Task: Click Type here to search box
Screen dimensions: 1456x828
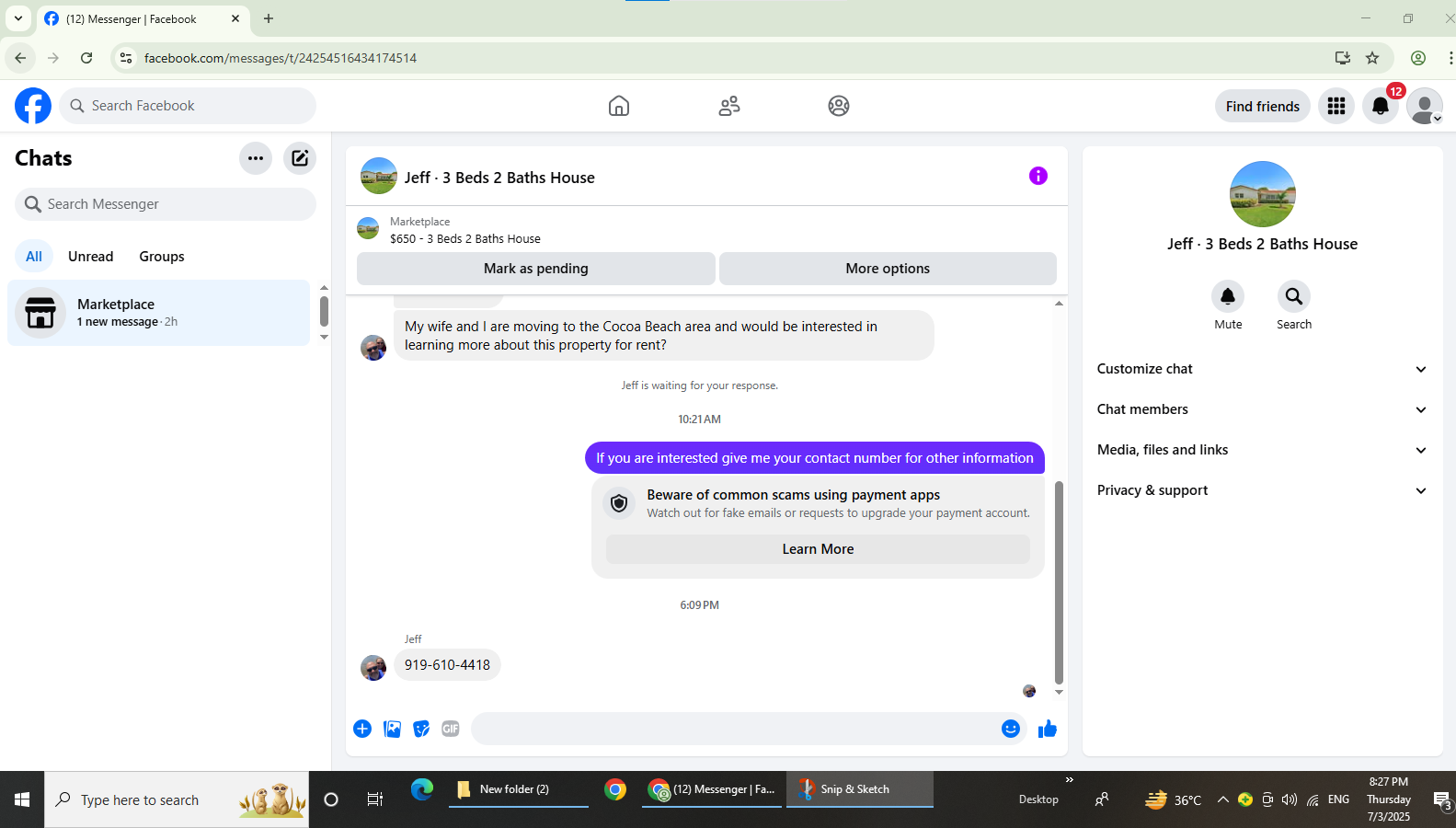Action: point(177,799)
